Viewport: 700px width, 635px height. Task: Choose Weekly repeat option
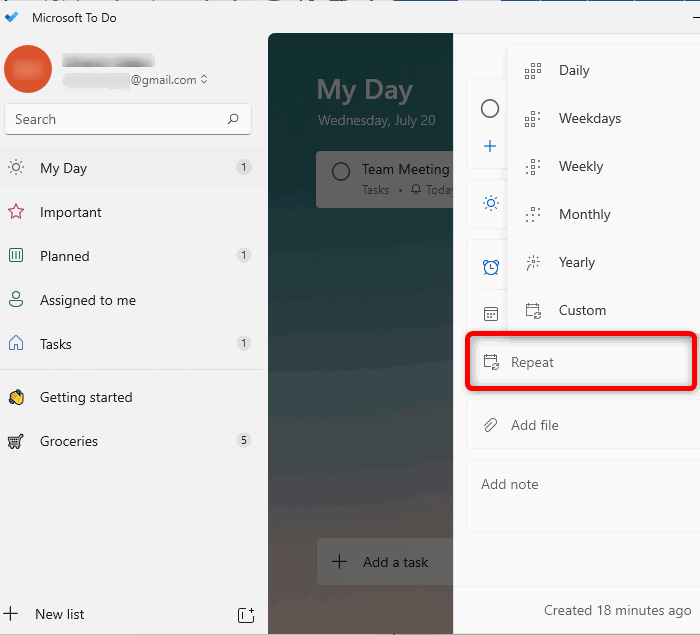604,166
